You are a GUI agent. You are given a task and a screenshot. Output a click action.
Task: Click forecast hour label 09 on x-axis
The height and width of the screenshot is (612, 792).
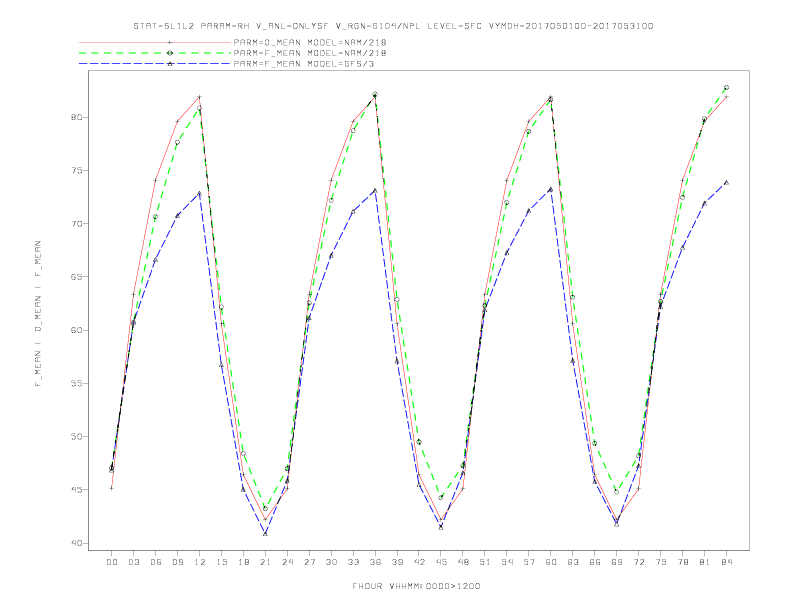click(x=177, y=562)
